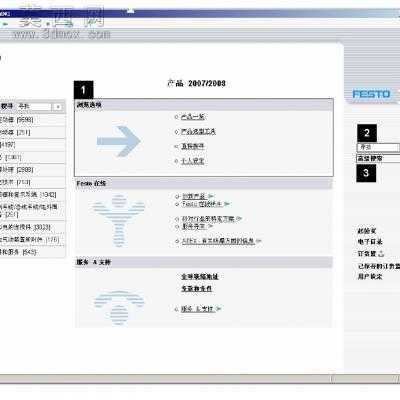Open the Festo 在线 link starting with 'Festo'

point(202,204)
